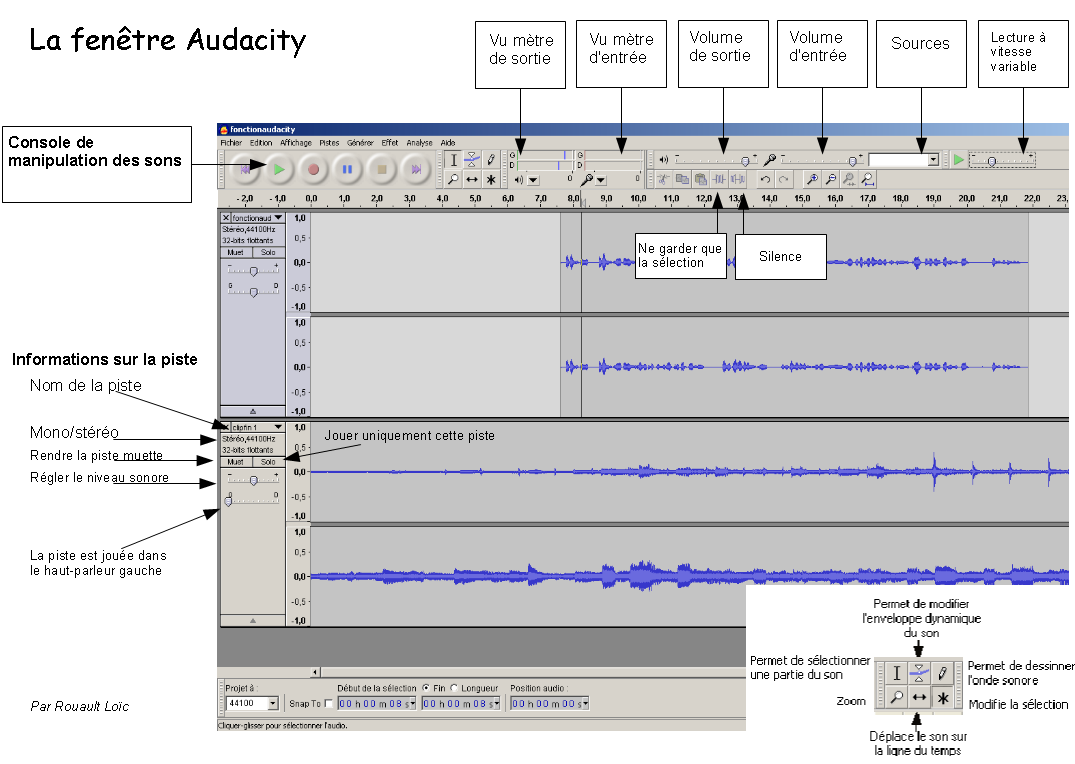Click the small green Play-at-speed button

tap(958, 160)
